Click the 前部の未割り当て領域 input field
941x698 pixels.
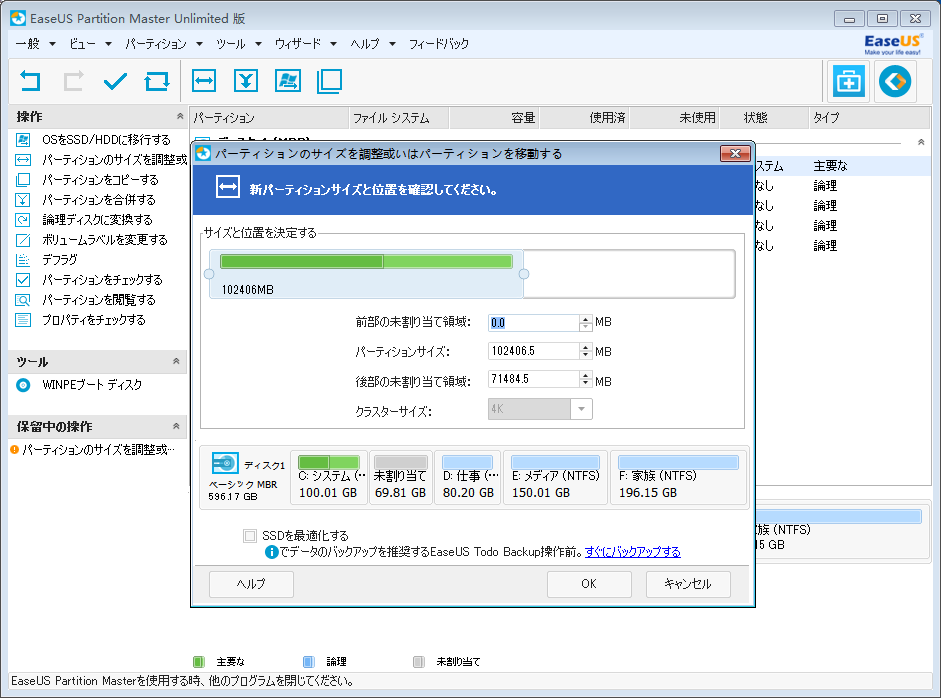tap(534, 323)
